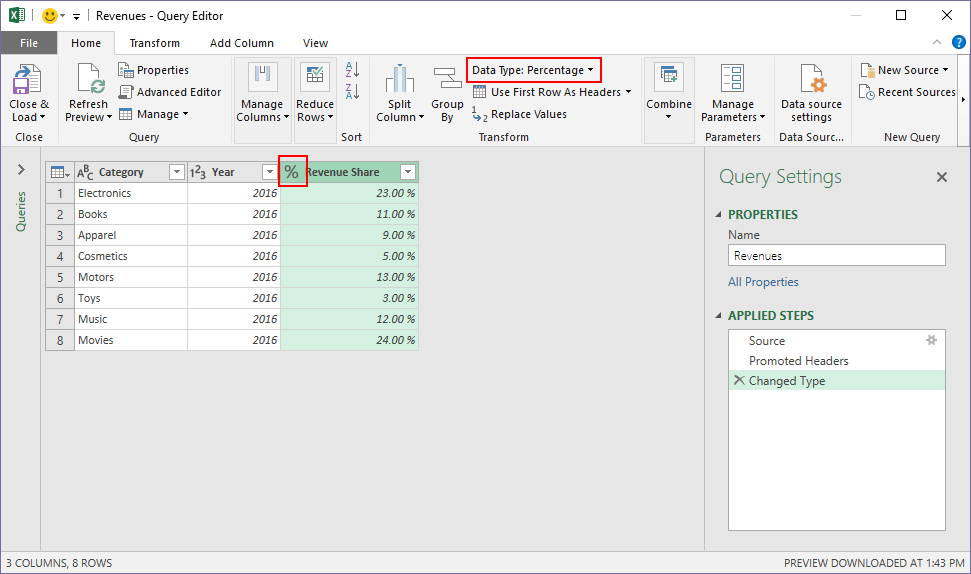The height and width of the screenshot is (574, 971).
Task: Click Replace Values
Action: (519, 114)
